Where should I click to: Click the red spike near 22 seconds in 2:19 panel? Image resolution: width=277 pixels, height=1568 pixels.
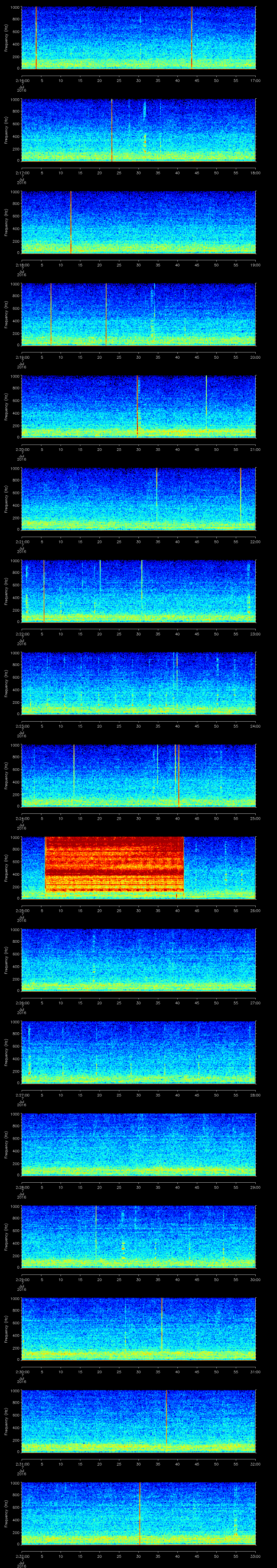107,315
